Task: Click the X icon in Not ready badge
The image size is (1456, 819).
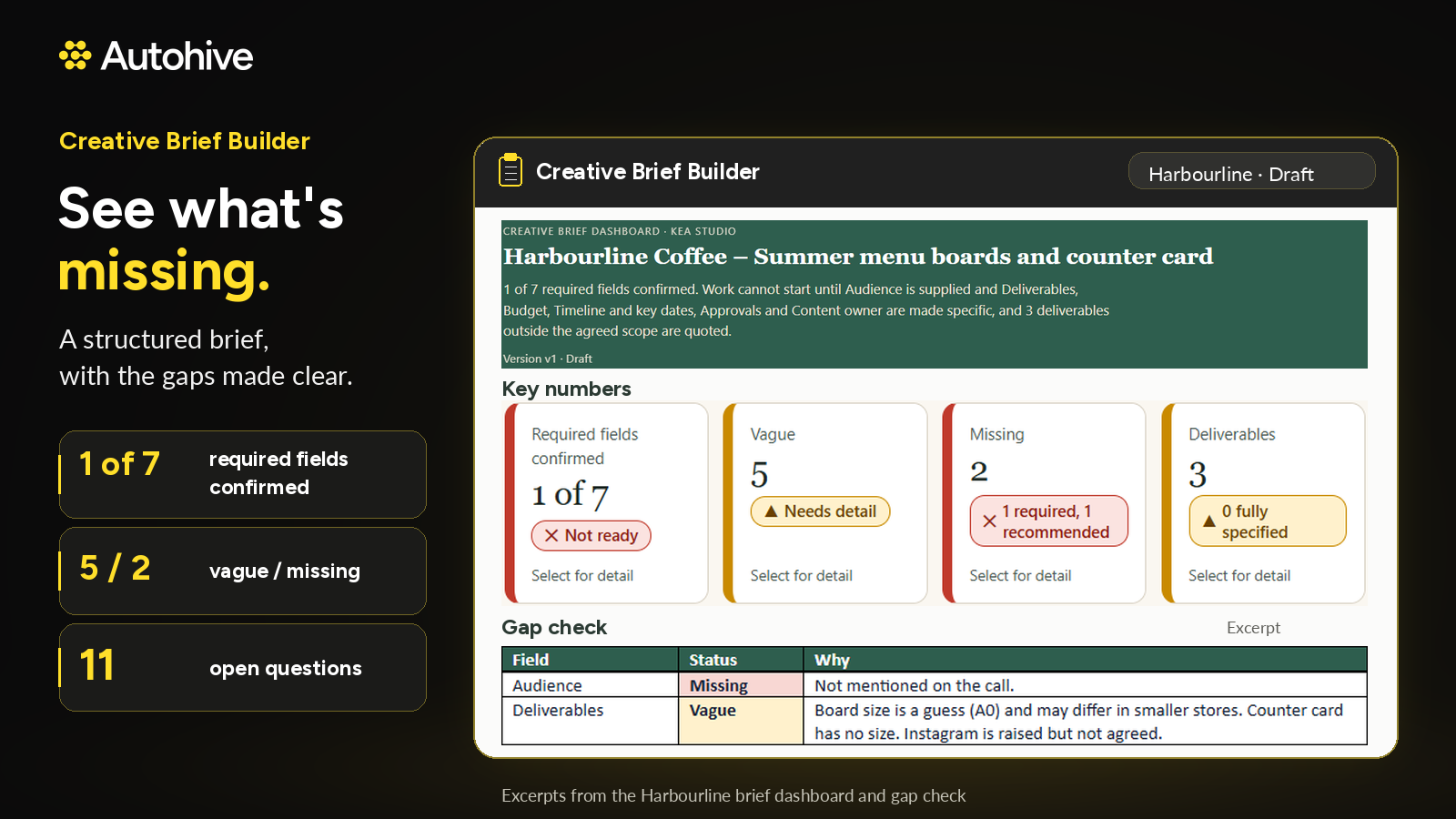Action: (x=551, y=536)
